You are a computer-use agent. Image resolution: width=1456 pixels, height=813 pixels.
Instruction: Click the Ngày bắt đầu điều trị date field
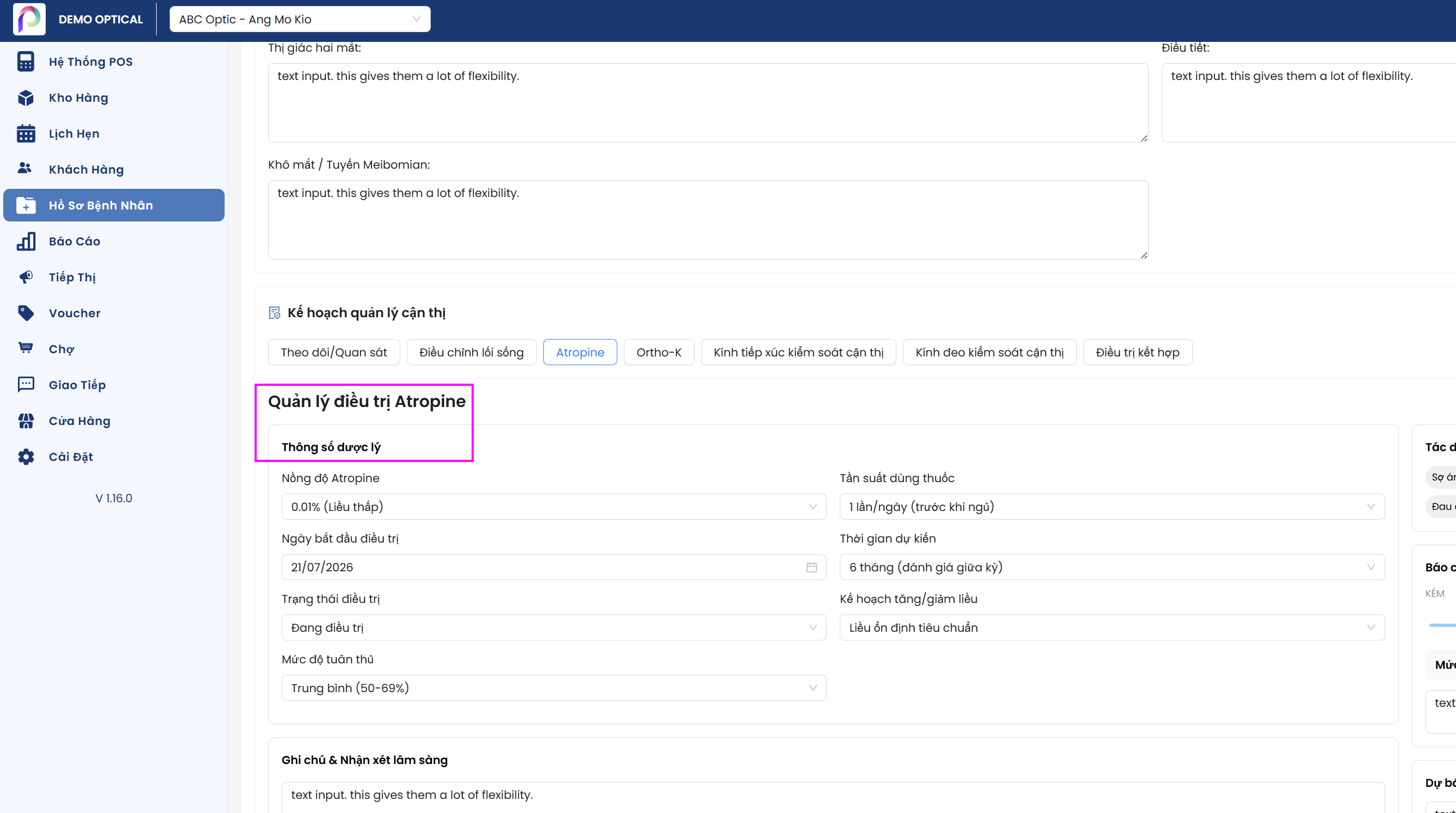pos(553,567)
